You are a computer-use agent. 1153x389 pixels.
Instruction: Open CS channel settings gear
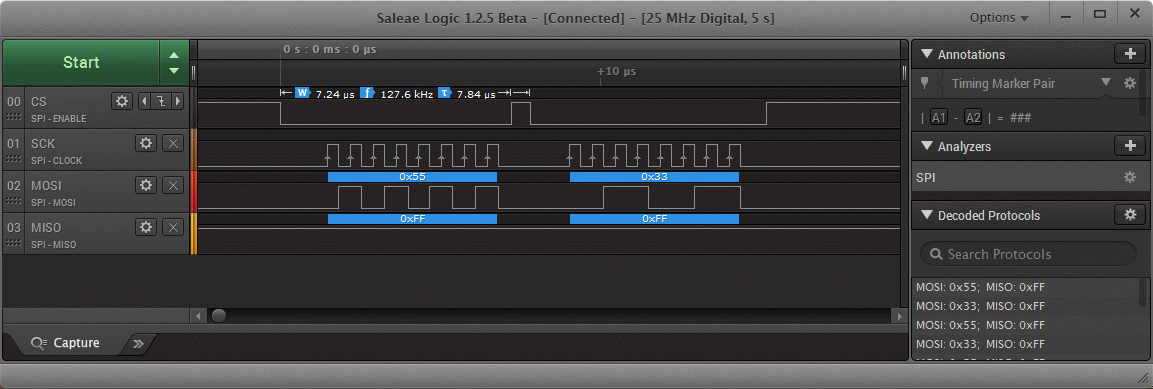(x=122, y=101)
